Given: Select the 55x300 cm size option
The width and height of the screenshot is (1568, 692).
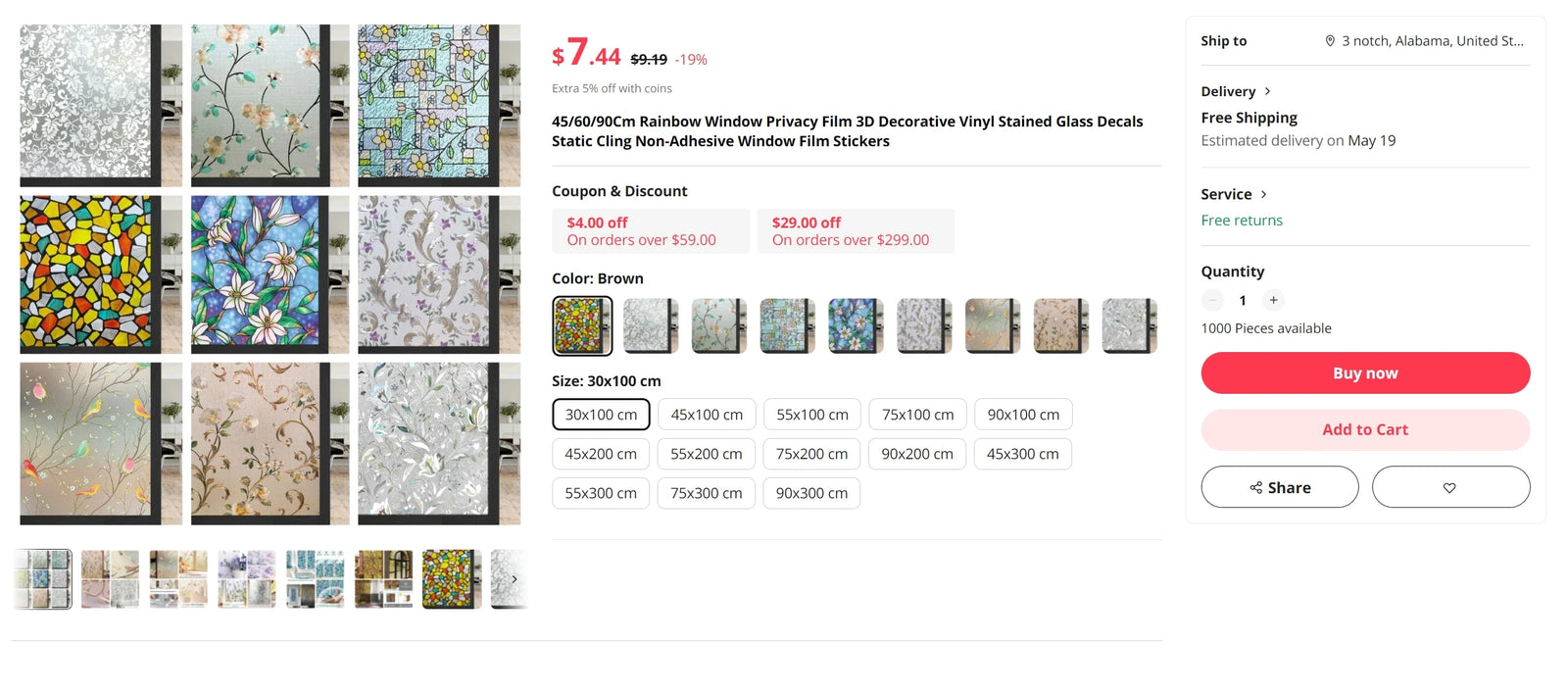Looking at the screenshot, I should (x=601, y=493).
